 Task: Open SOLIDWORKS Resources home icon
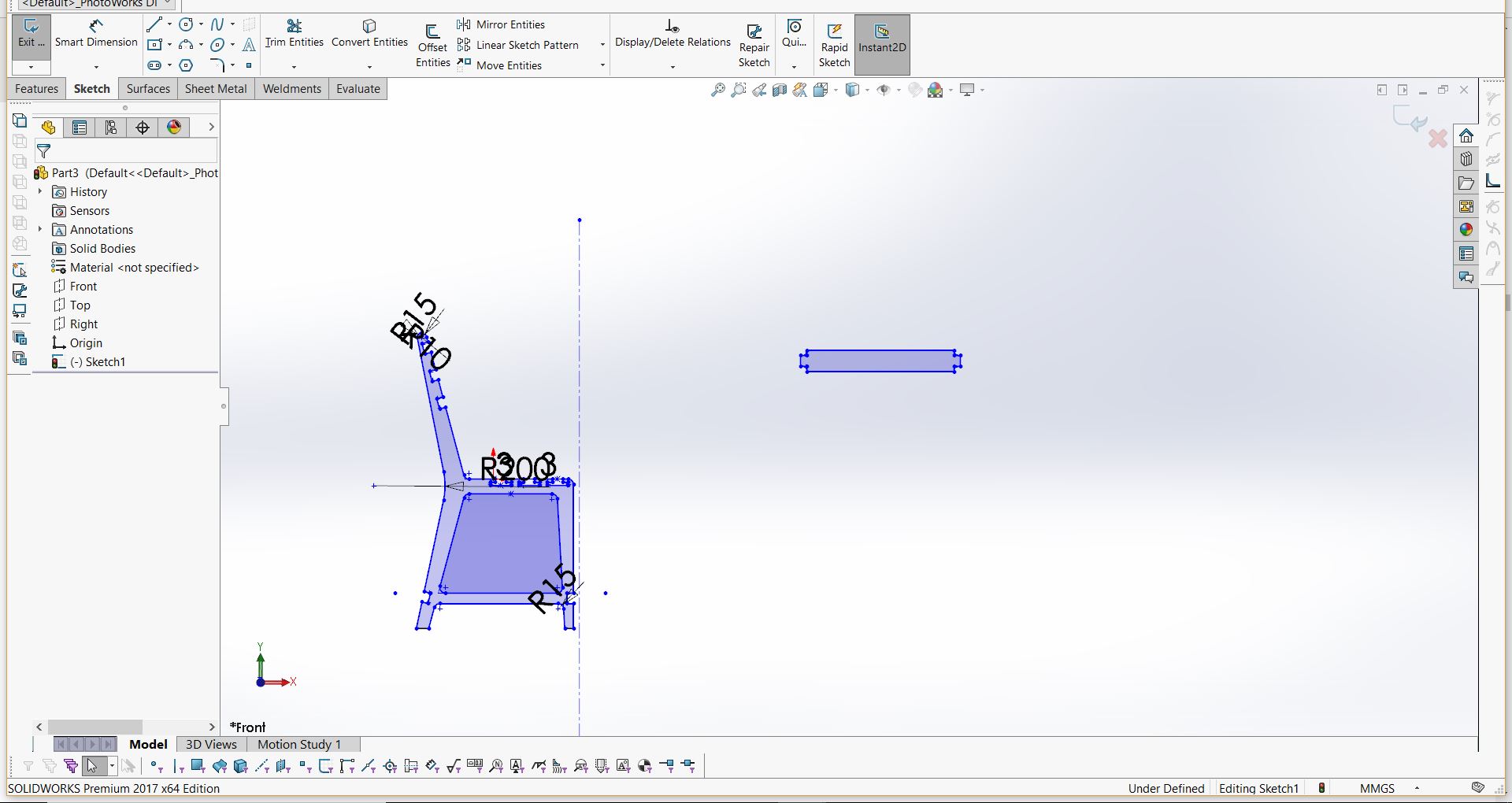(1466, 135)
